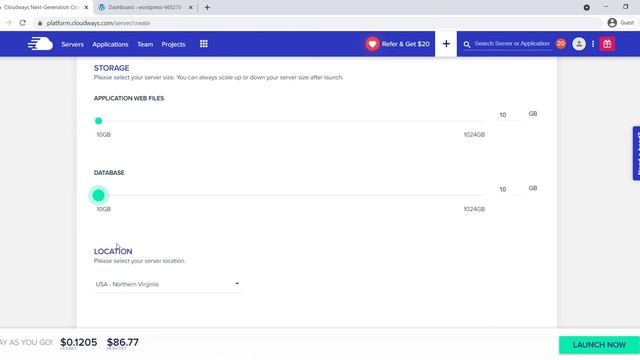Viewport: 640px width, 360px height.
Task: Click the $0.1205 hourly price
Action: click(x=79, y=342)
